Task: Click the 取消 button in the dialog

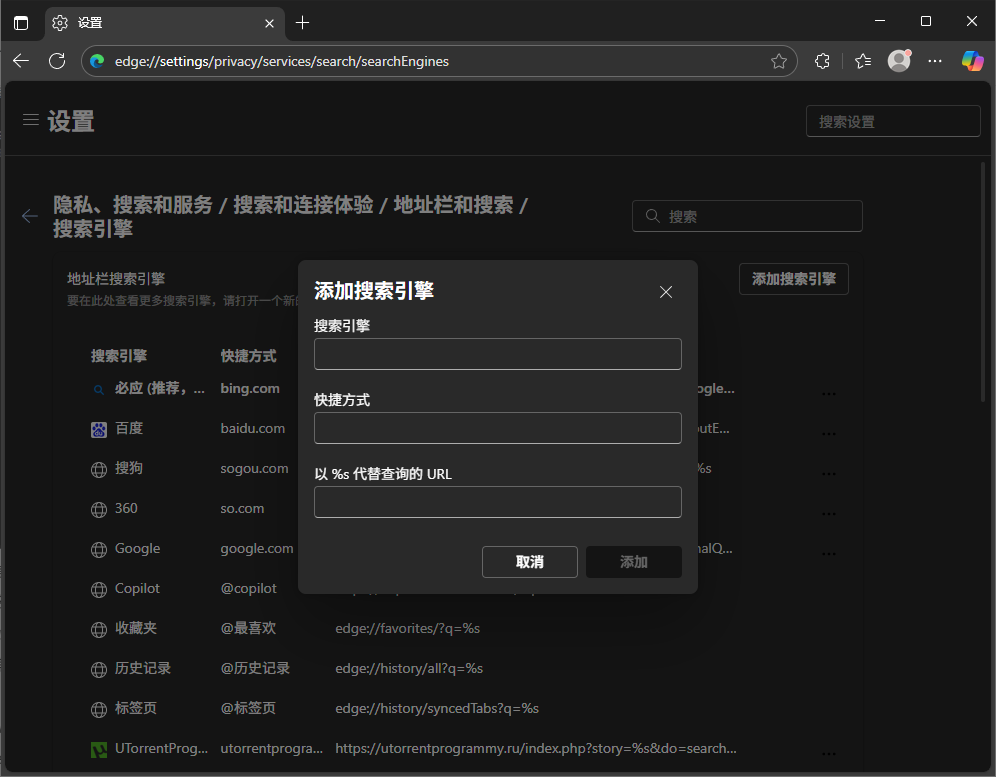Action: 530,562
